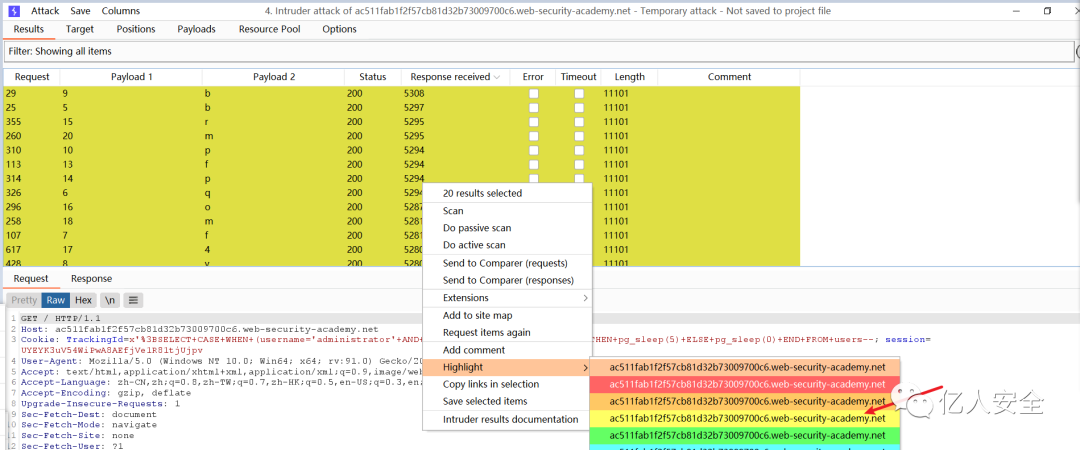This screenshot has width=1080, height=450.
Task: Tick the Timeout checkbox for request 355
Action: (579, 122)
